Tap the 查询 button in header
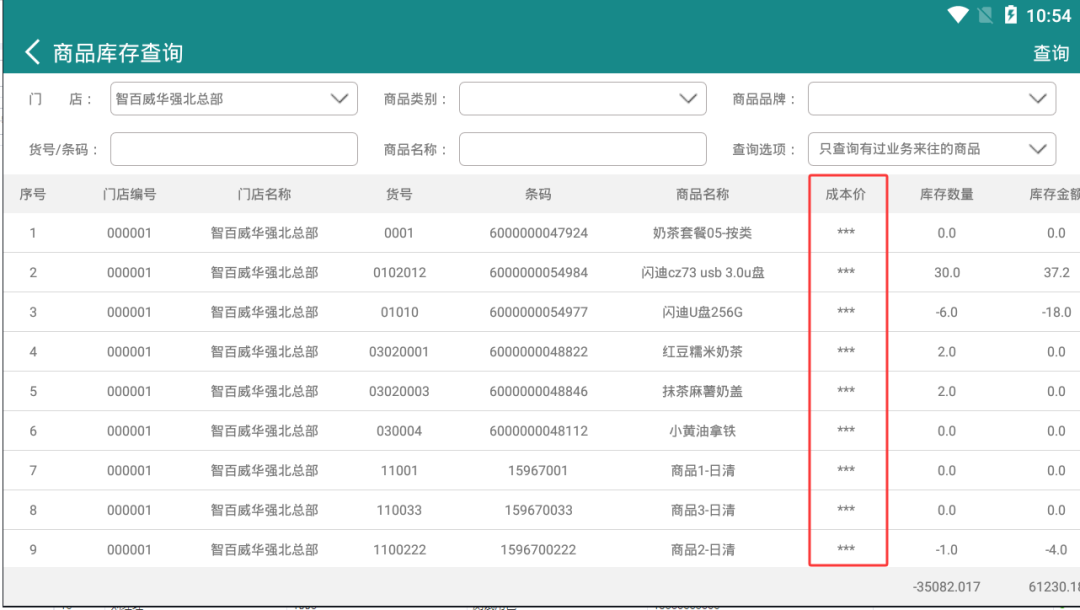The height and width of the screenshot is (610, 1080). point(1051,53)
